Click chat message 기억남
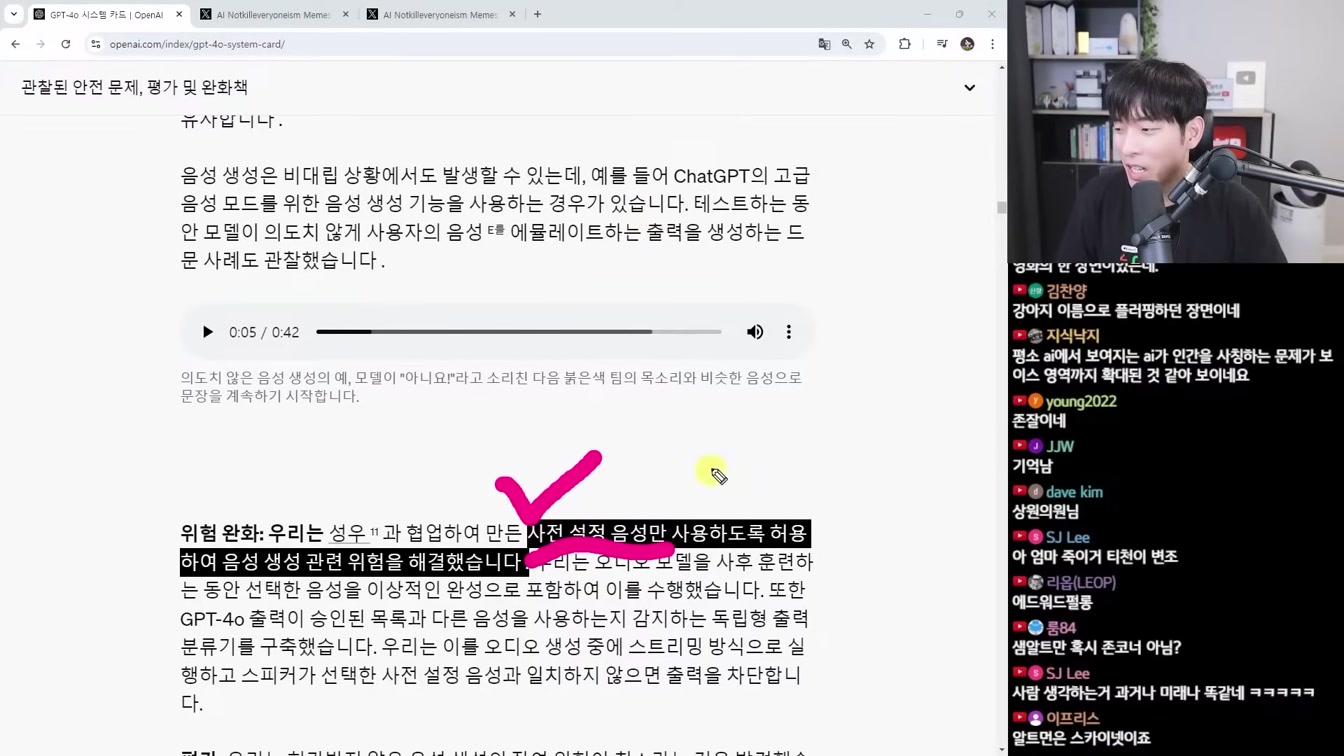 tap(1032, 466)
